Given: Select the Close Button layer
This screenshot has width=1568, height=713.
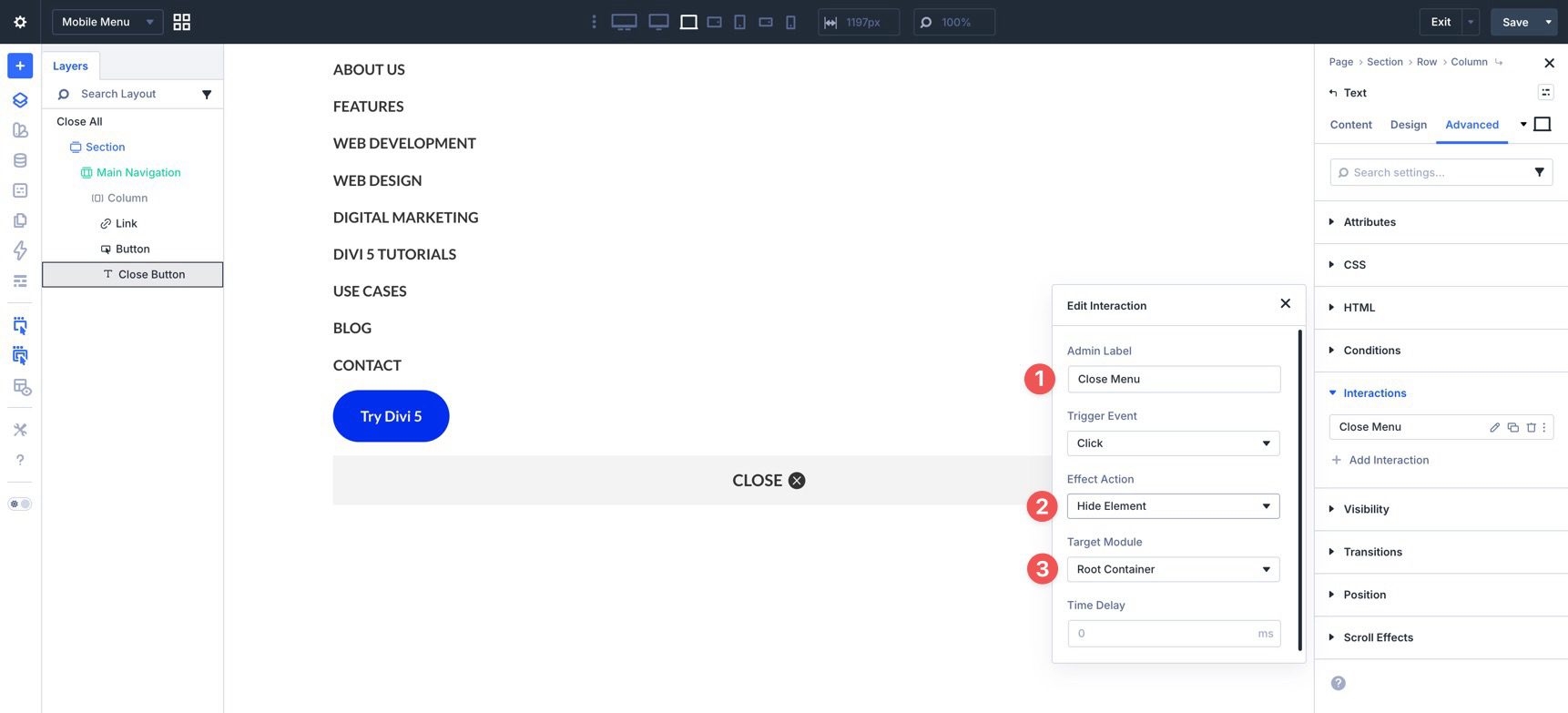Looking at the screenshot, I should tap(133, 274).
